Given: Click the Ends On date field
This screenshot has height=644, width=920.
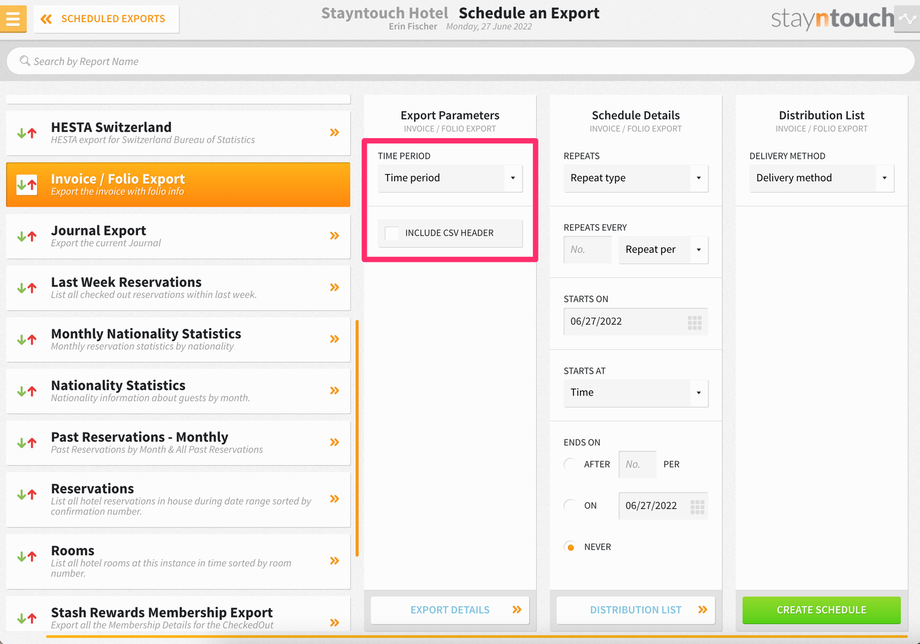Looking at the screenshot, I should point(663,506).
